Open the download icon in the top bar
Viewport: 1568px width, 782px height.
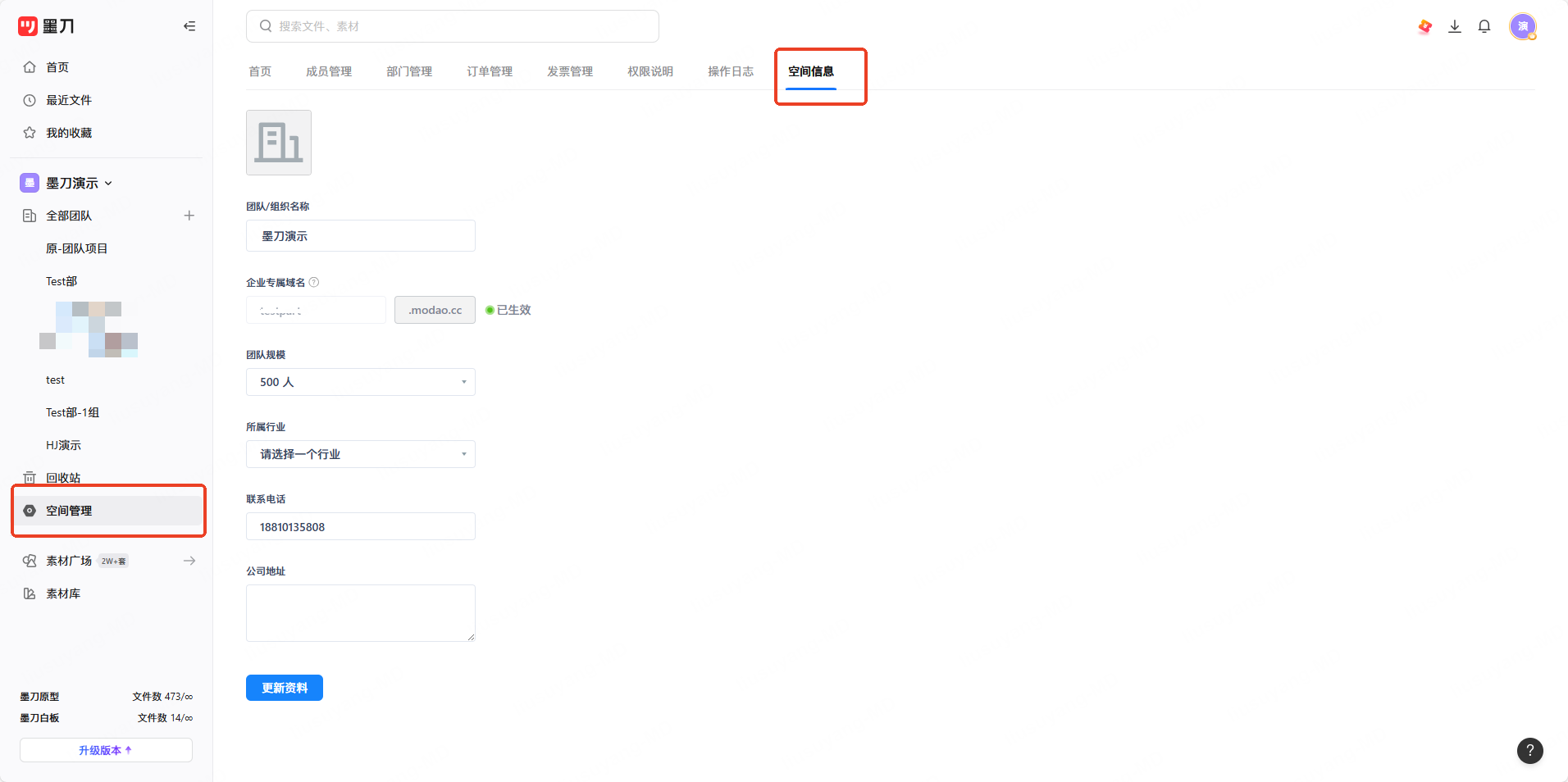(1455, 26)
